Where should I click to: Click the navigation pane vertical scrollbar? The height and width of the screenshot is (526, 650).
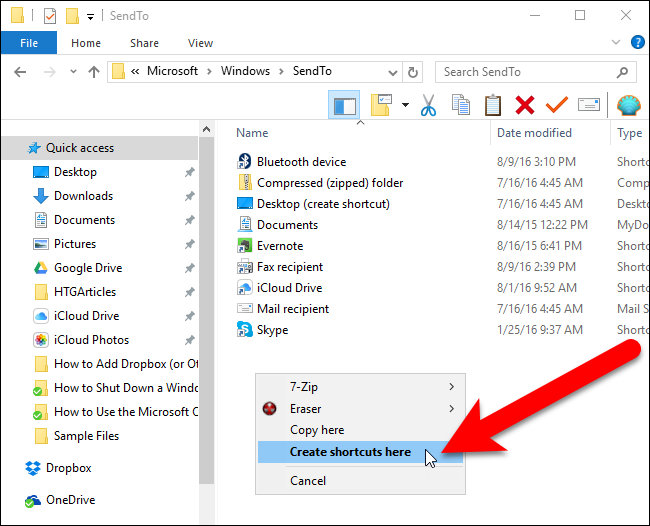click(x=206, y=310)
